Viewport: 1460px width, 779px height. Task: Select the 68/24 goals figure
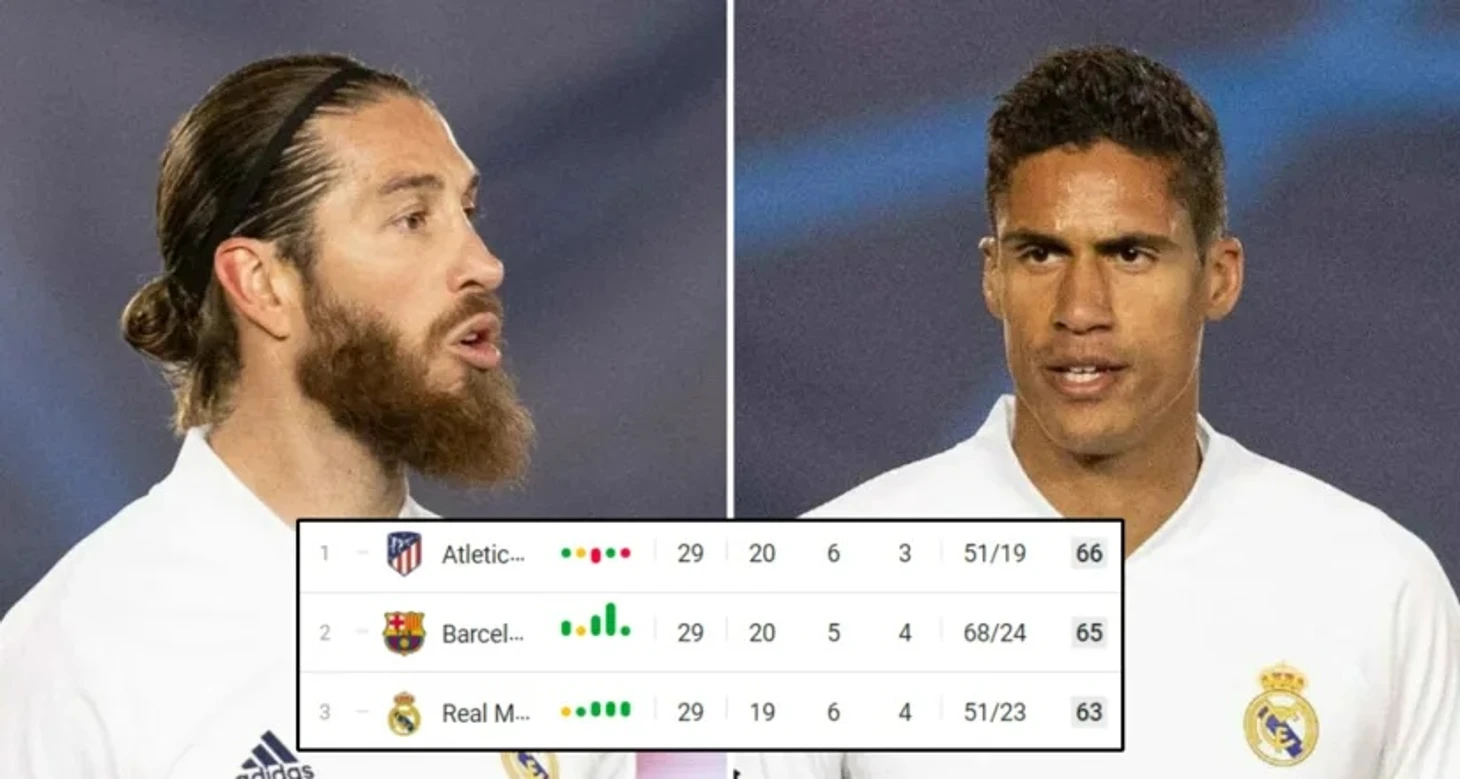click(994, 633)
